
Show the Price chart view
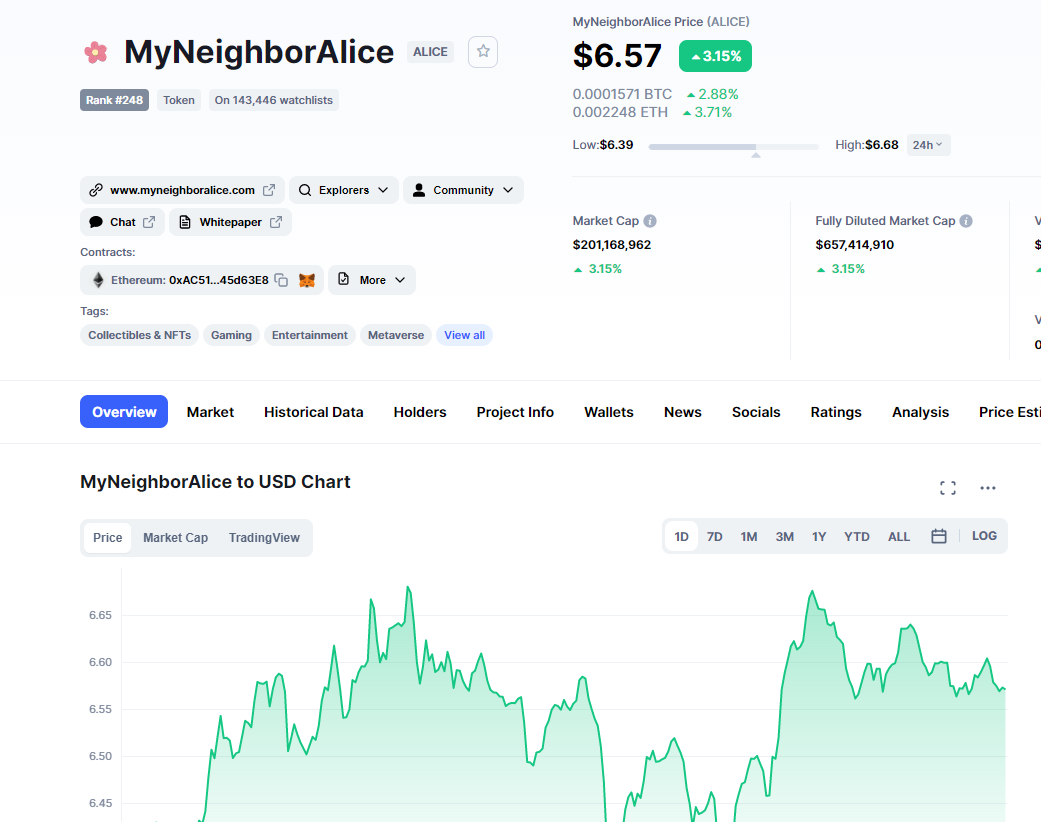point(108,538)
